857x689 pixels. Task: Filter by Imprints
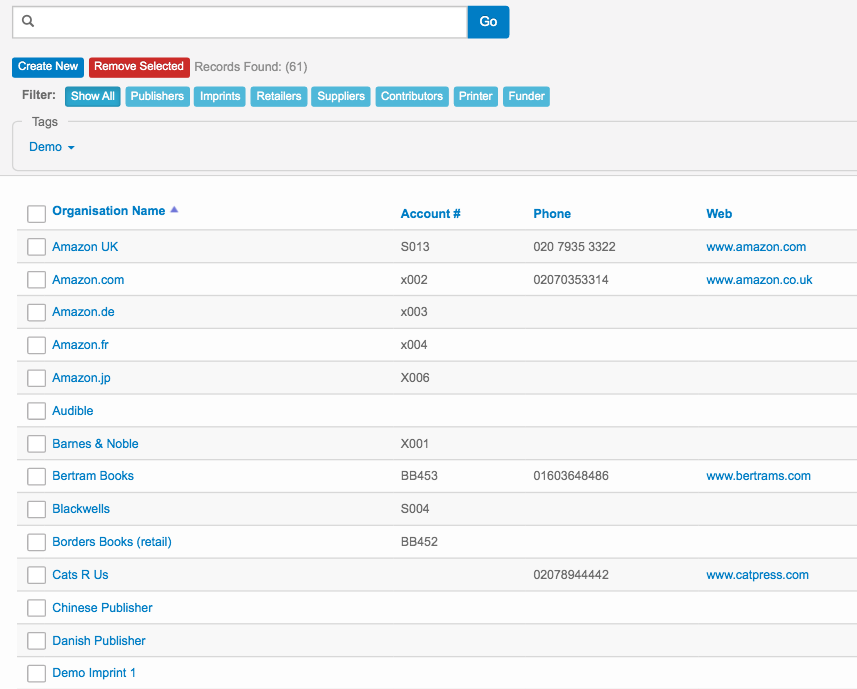tap(220, 96)
